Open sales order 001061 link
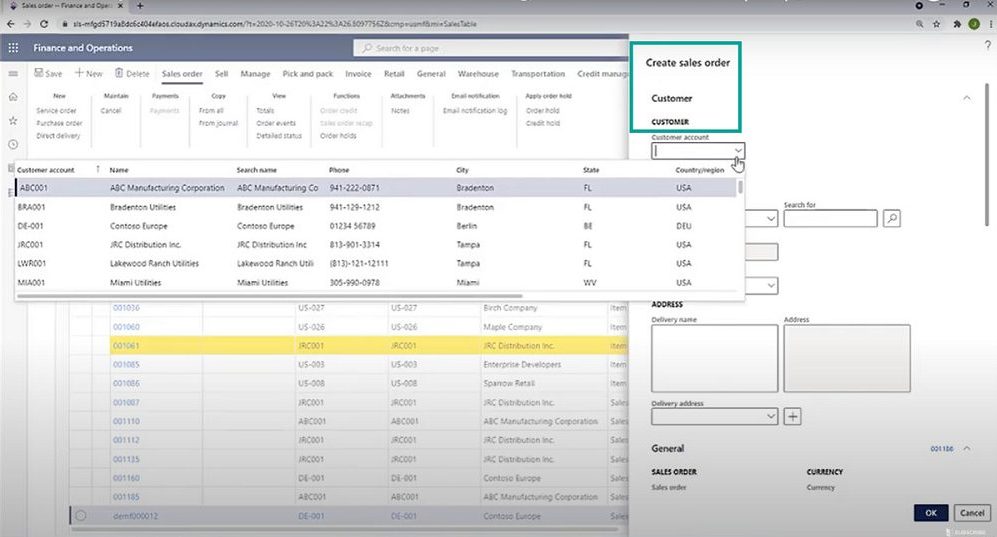 (126, 345)
